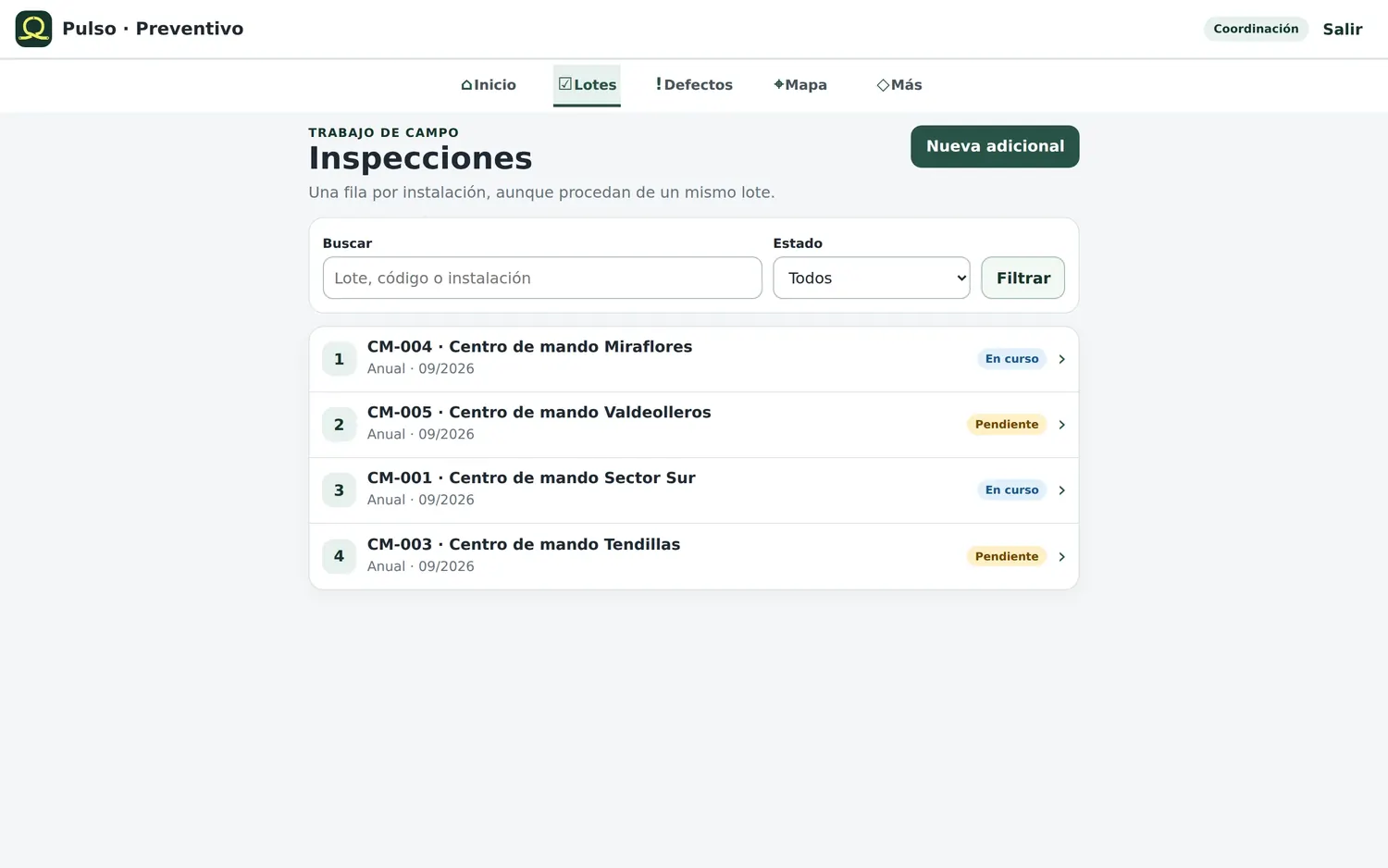Open the Estado dropdown showing Todos
Viewport: 1388px width, 868px height.
[872, 278]
